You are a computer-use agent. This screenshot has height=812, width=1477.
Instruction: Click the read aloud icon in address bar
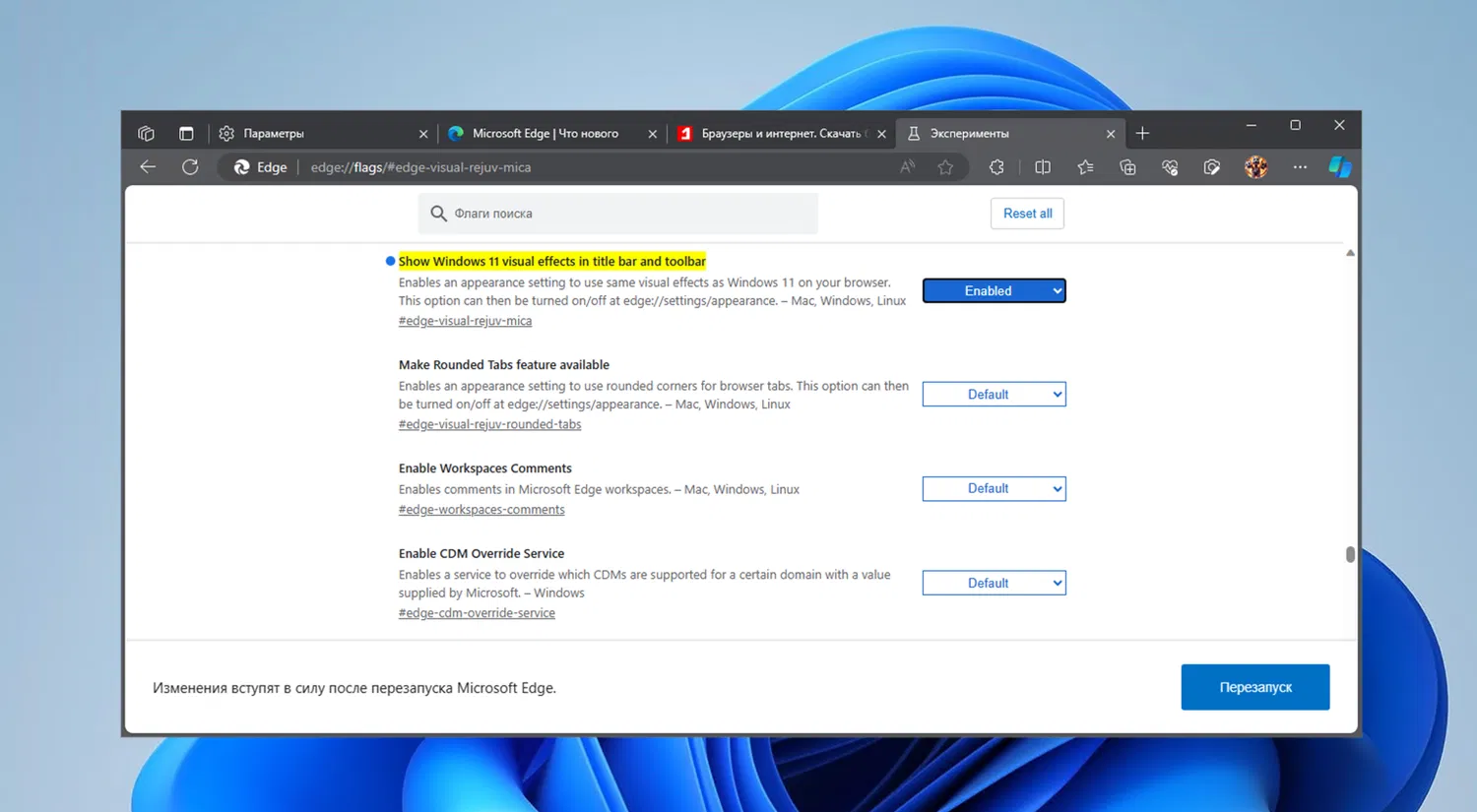(907, 167)
